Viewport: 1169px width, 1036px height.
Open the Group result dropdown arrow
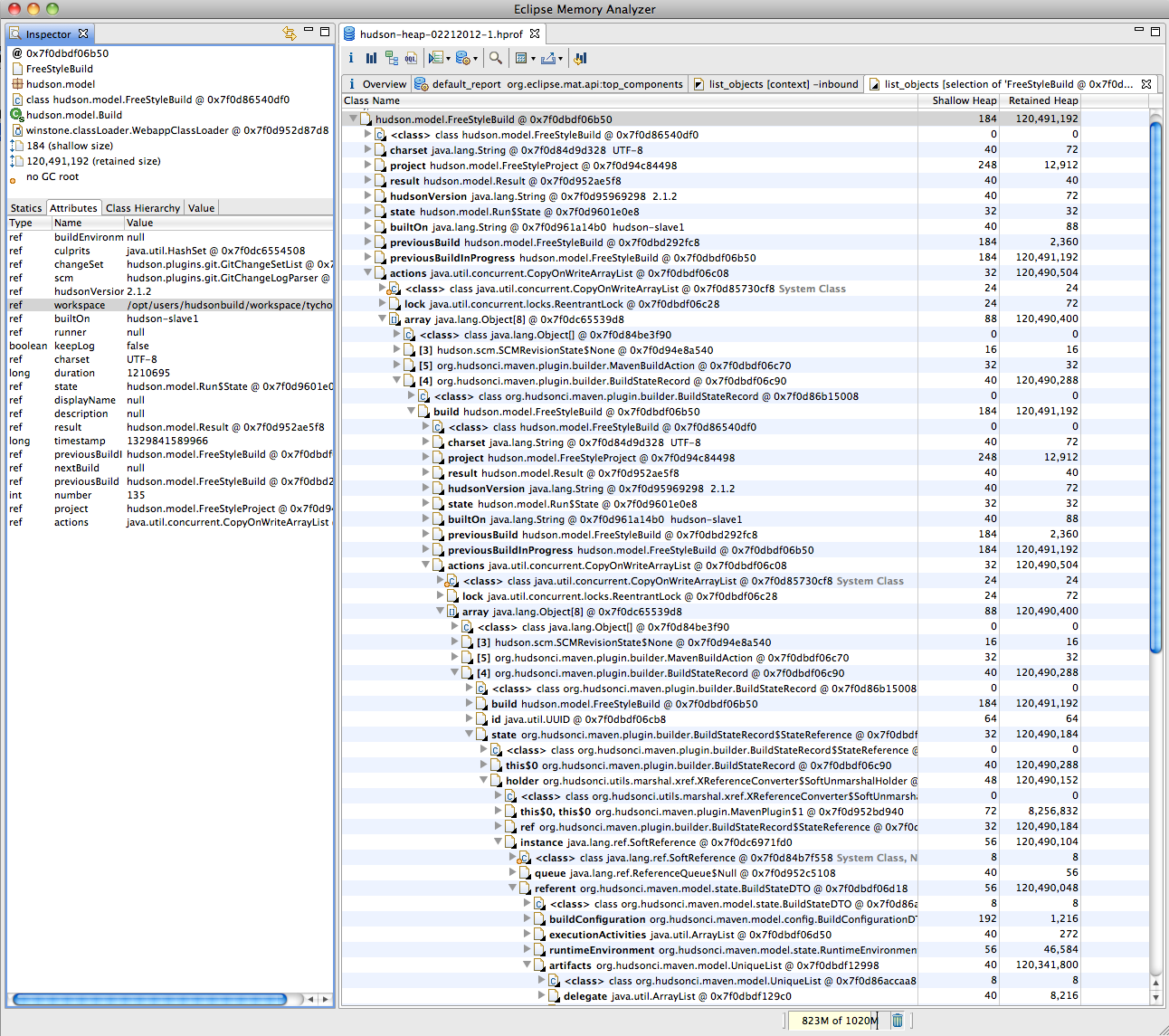tap(532, 59)
